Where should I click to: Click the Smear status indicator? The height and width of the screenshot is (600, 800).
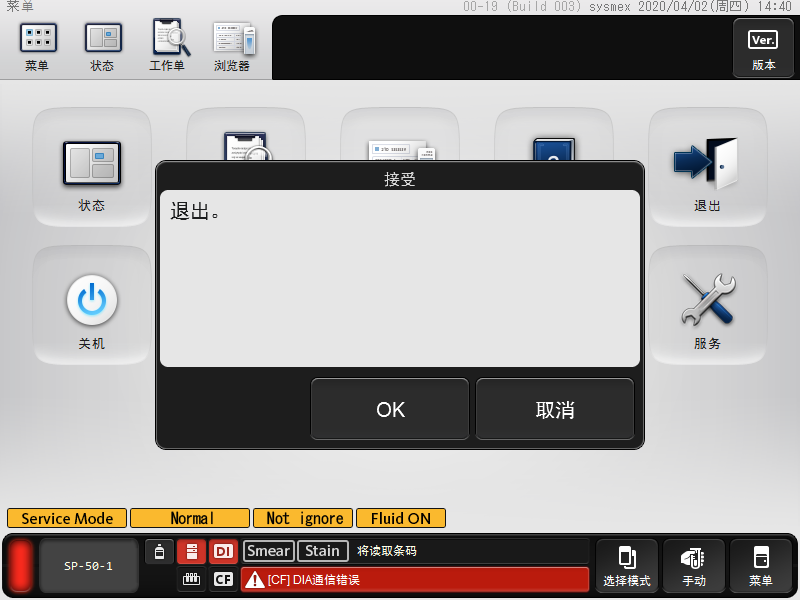point(269,551)
